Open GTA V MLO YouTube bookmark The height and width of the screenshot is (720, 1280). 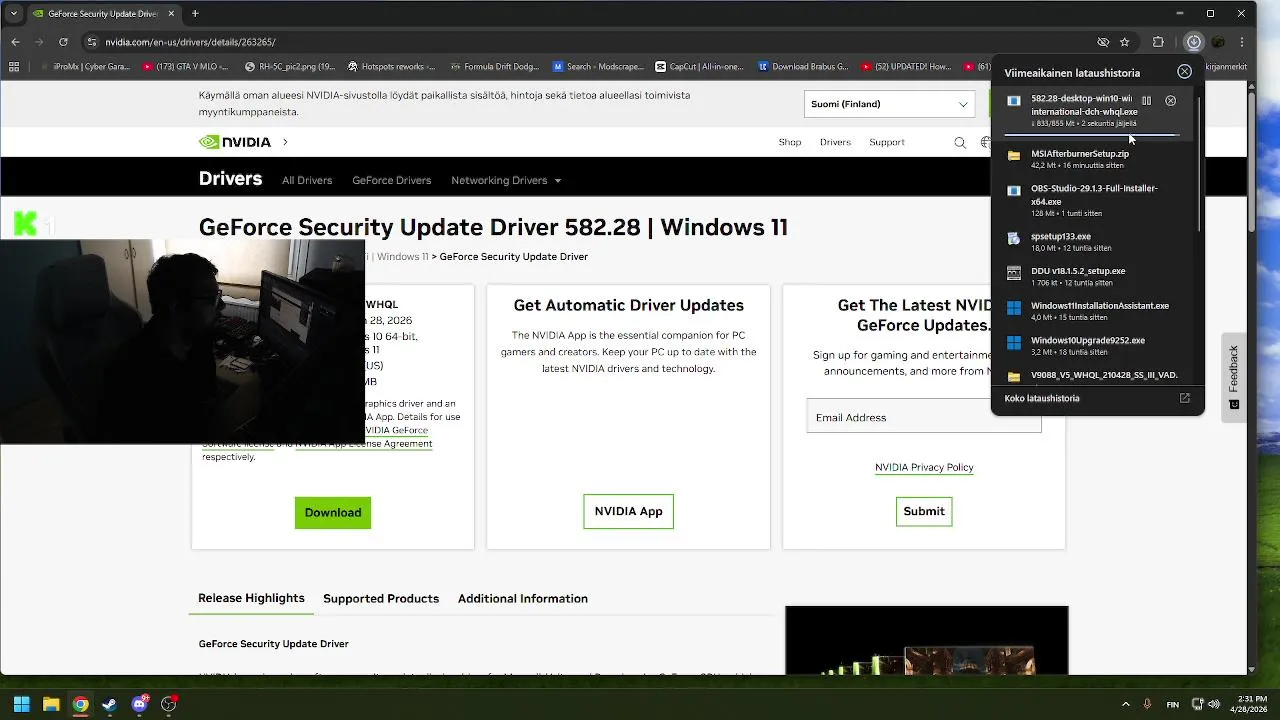[x=187, y=67]
